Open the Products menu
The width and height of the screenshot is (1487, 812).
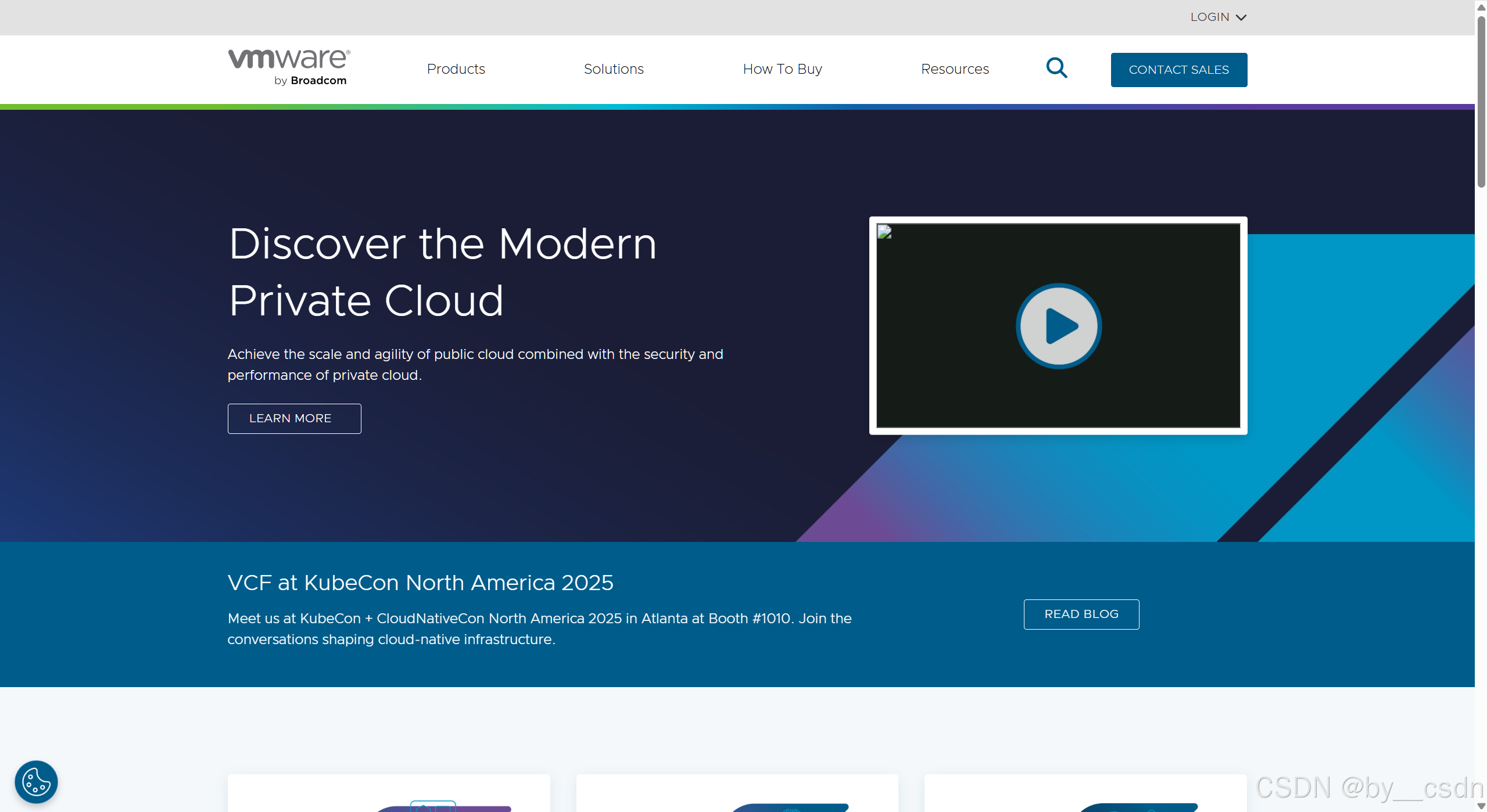point(456,69)
